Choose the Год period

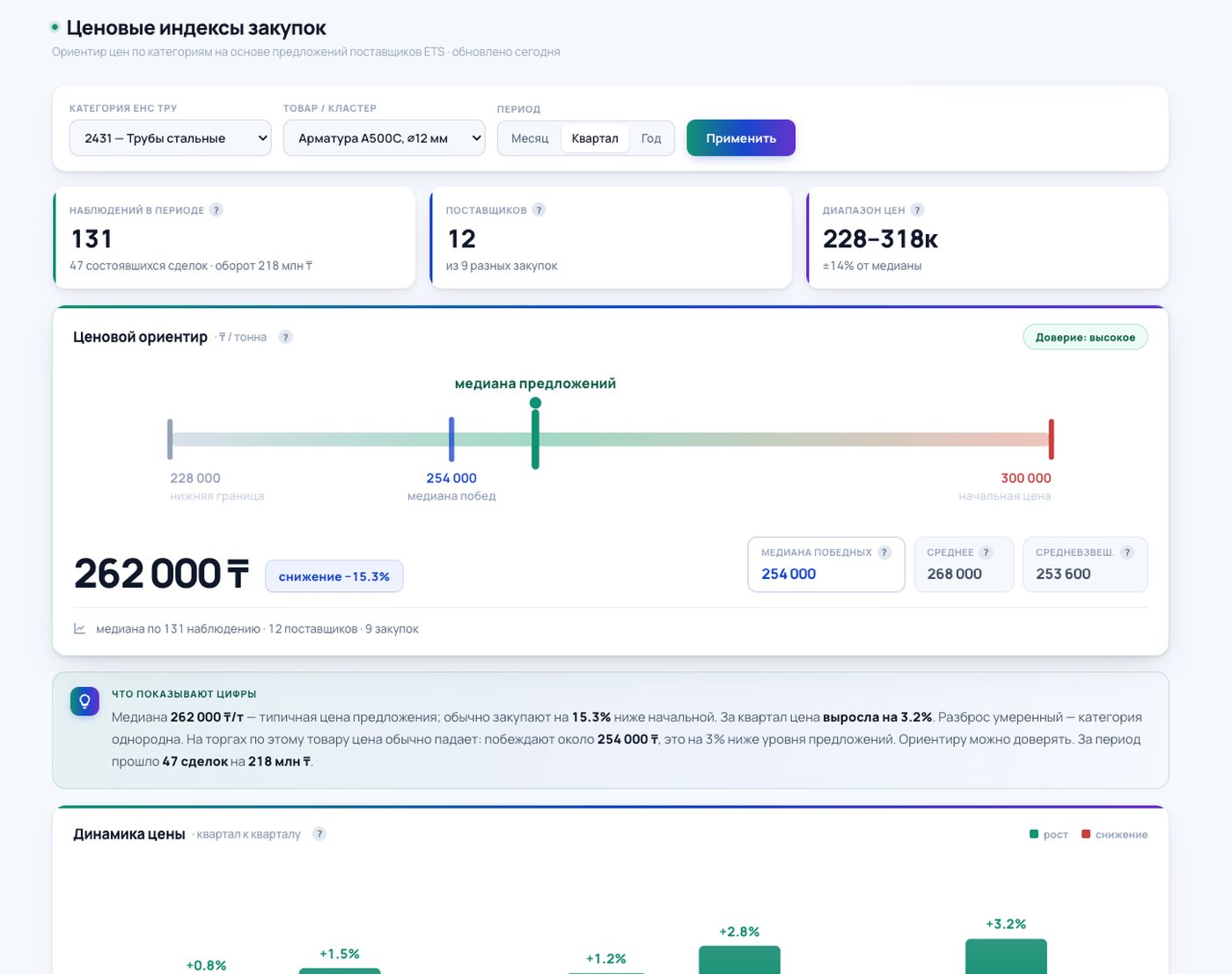click(x=651, y=138)
